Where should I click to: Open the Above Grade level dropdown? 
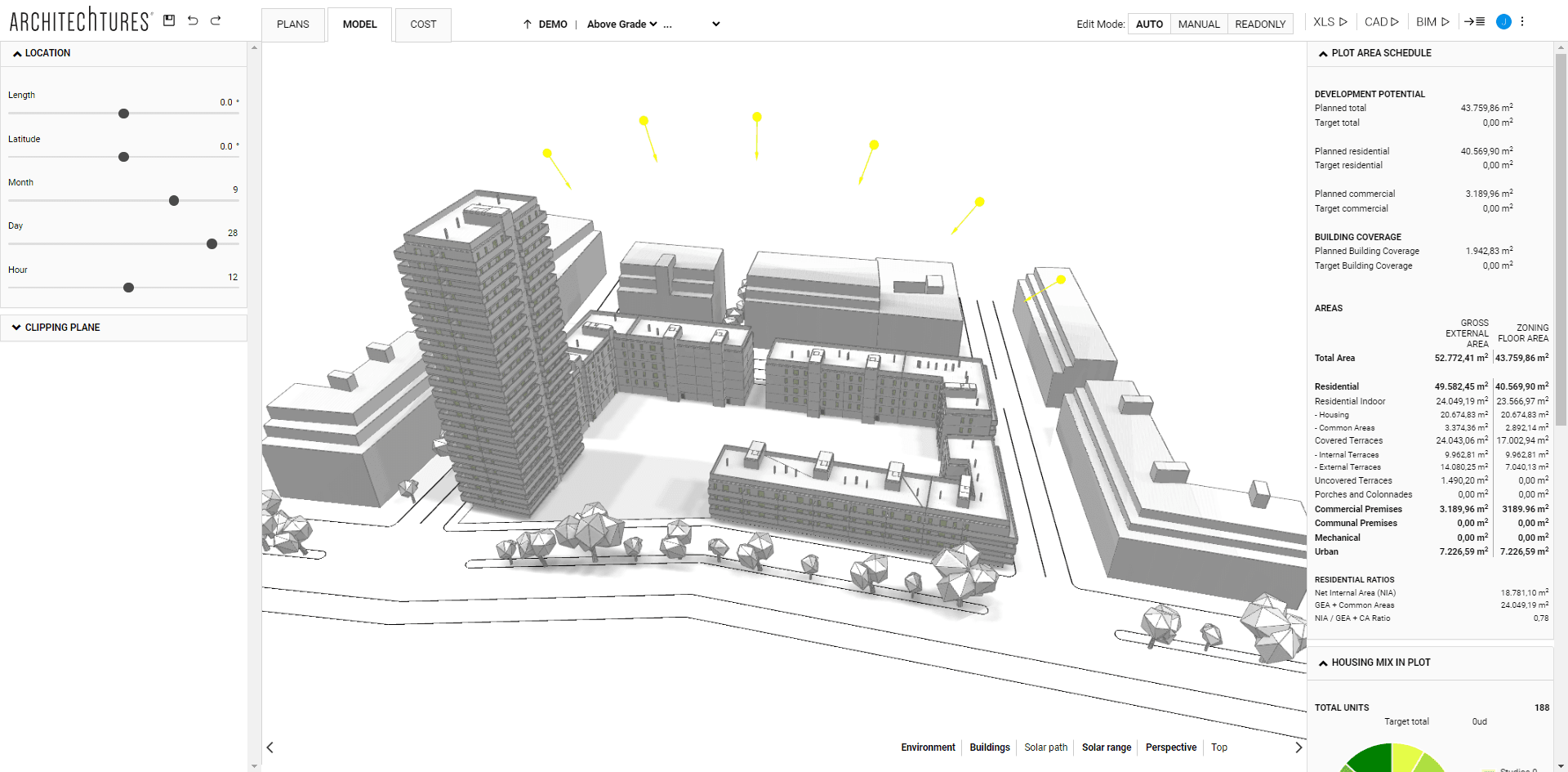click(x=624, y=24)
